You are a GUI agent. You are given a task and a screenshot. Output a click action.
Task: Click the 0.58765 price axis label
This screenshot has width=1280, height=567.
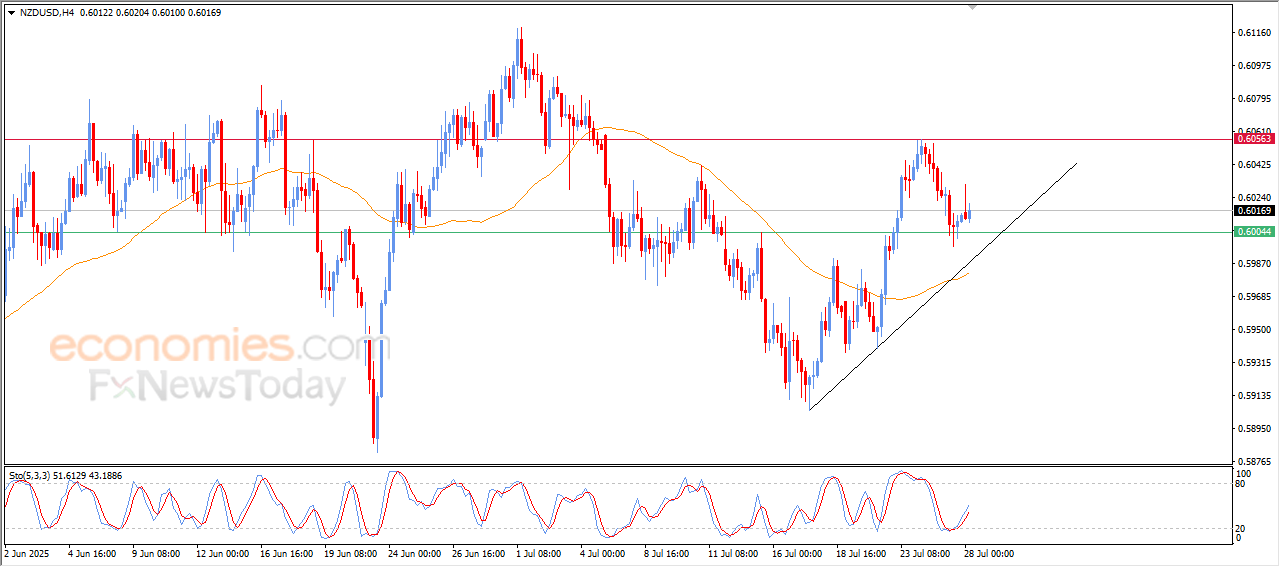point(1253,462)
